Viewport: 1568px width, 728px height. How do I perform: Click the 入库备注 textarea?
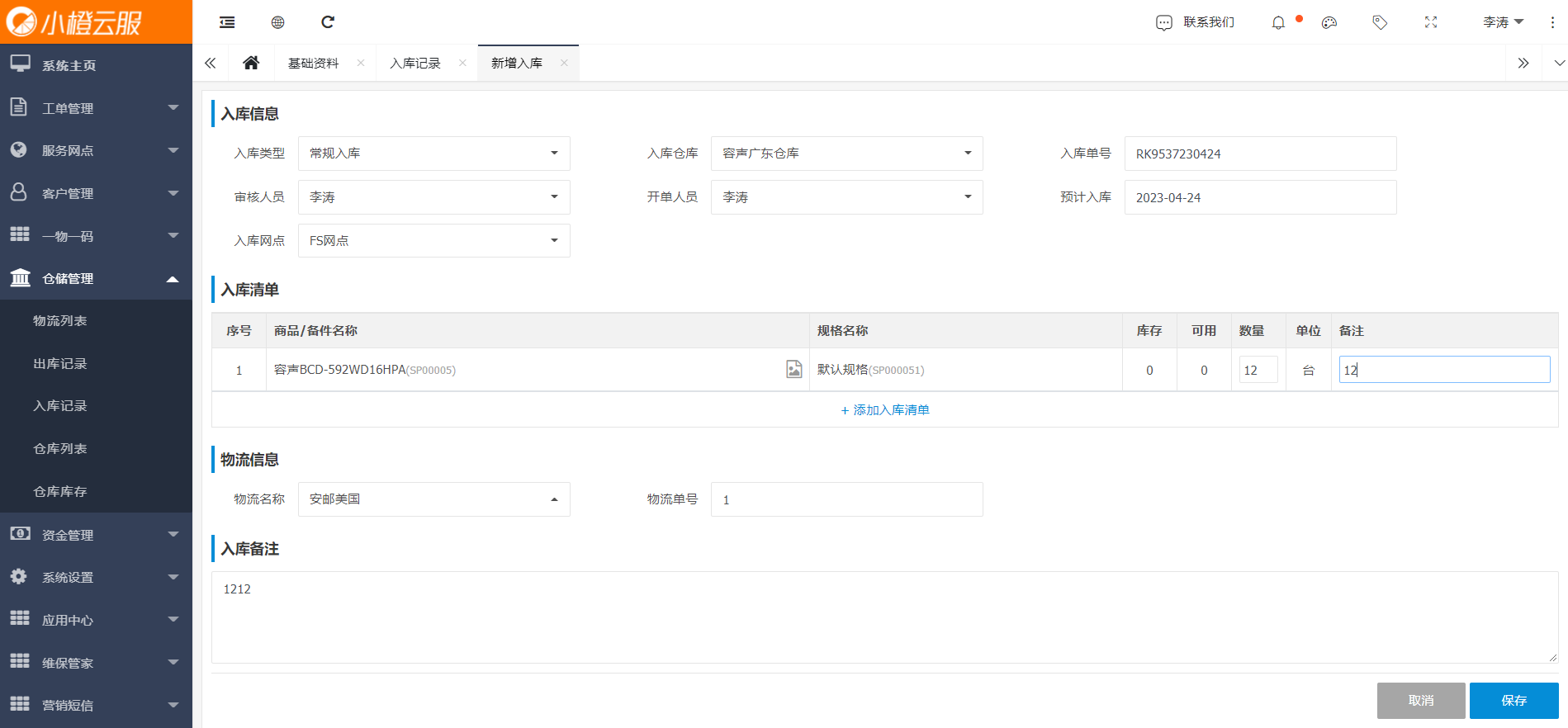point(885,617)
